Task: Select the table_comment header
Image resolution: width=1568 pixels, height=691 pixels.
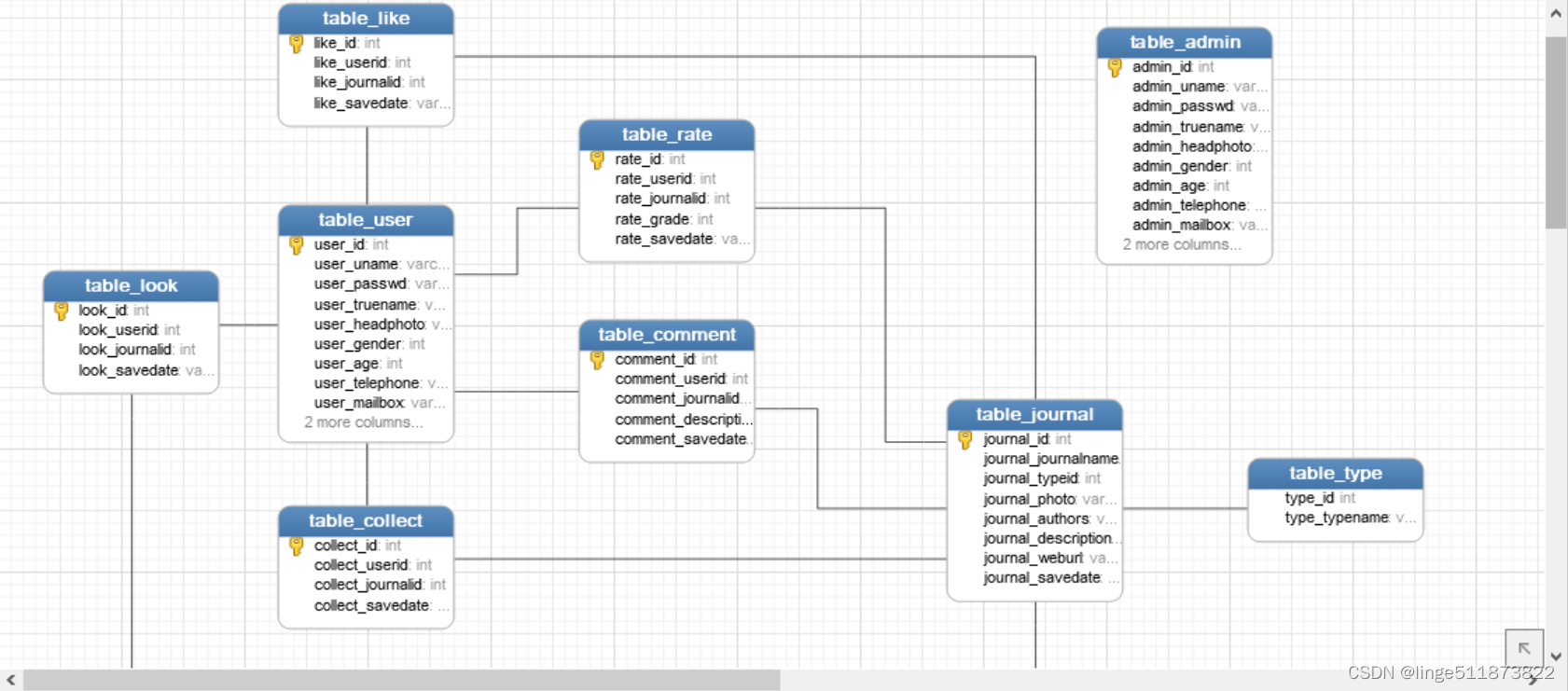Action: 667,335
